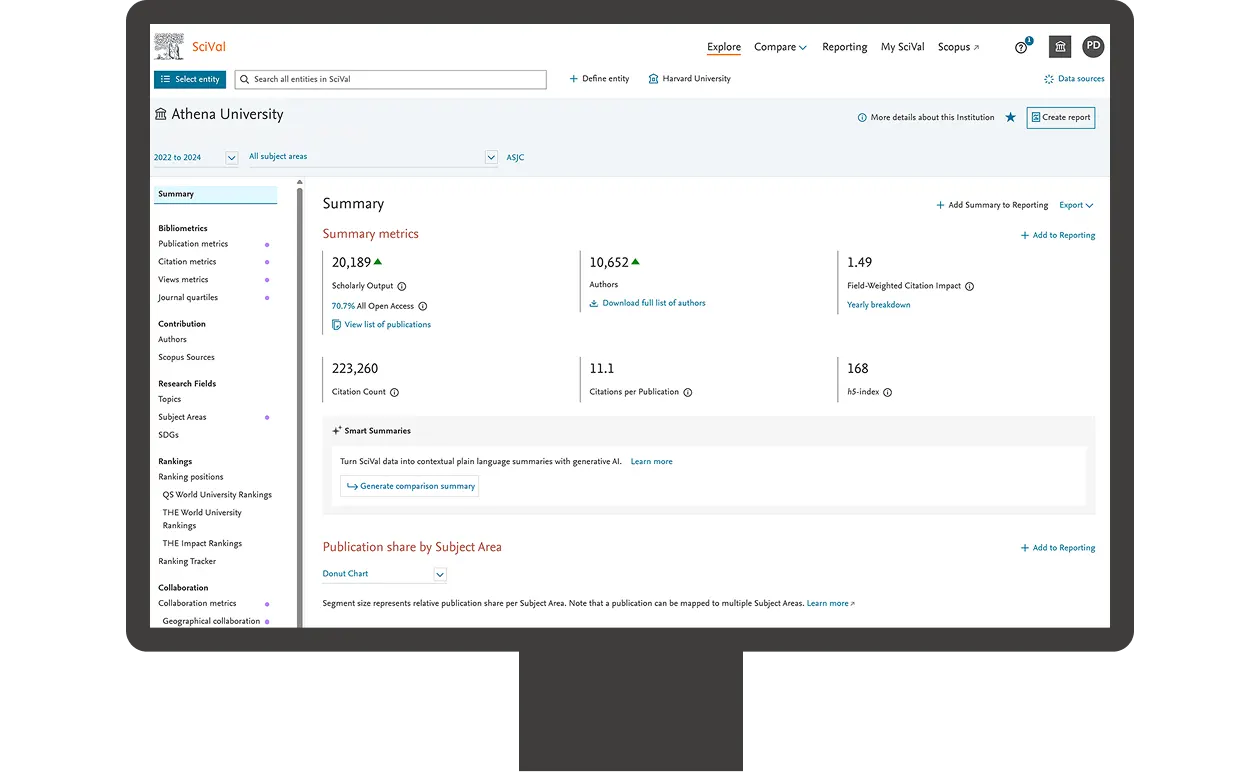Open the 2022 to 2024 year range dropdown
This screenshot has width=1260, height=772.
click(231, 157)
